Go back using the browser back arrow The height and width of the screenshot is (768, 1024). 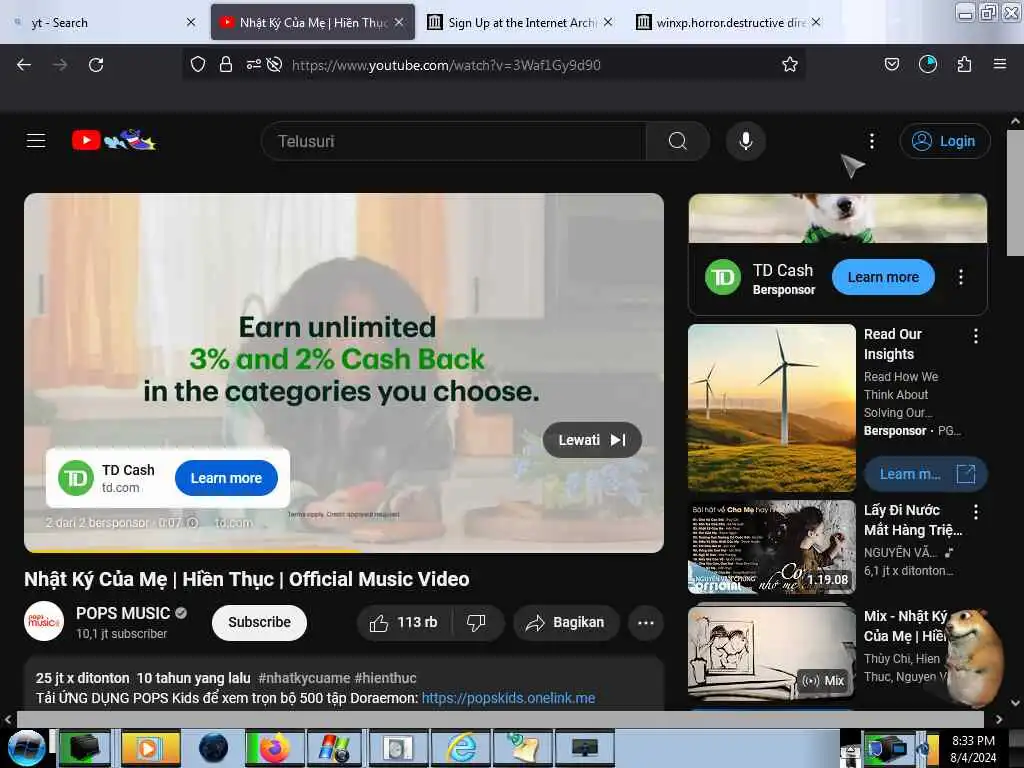click(x=24, y=65)
